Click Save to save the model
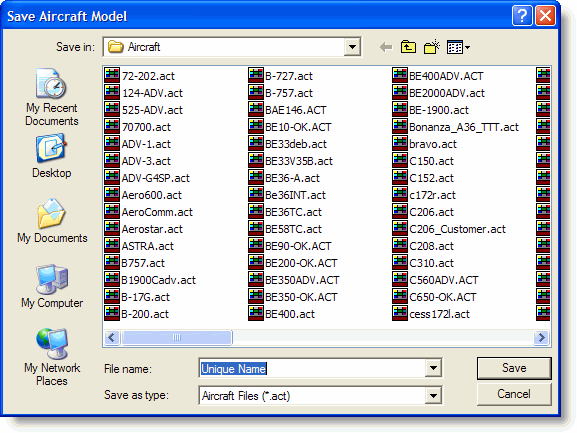 [514, 368]
